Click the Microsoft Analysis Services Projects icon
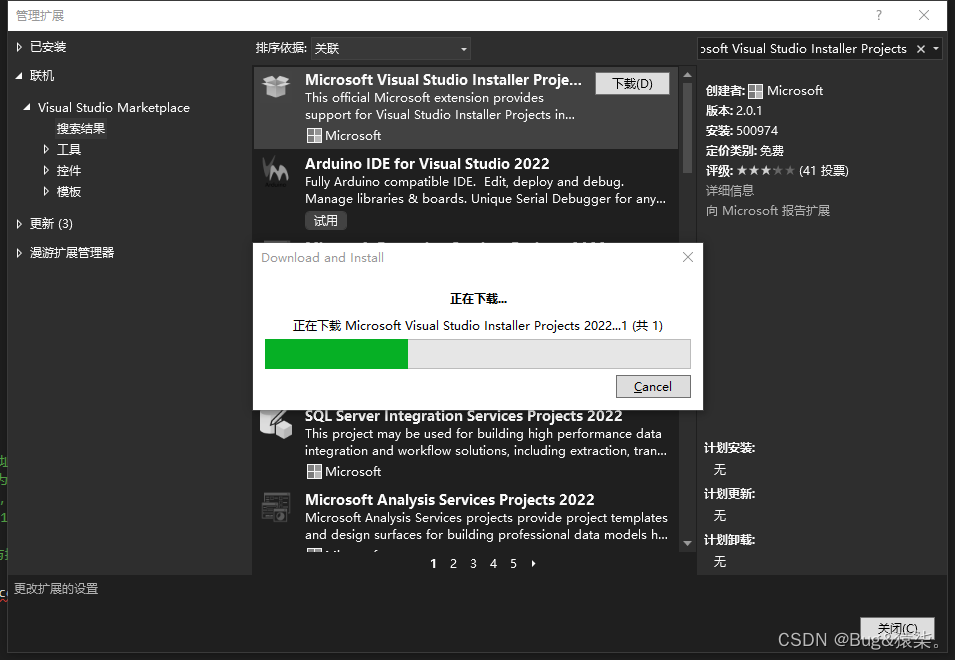 [276, 507]
